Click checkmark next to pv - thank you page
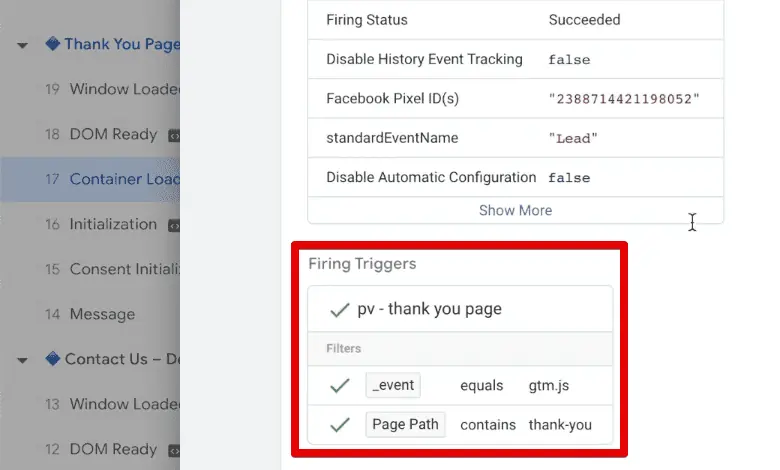Screen dimensions: 780x470 [339, 310]
